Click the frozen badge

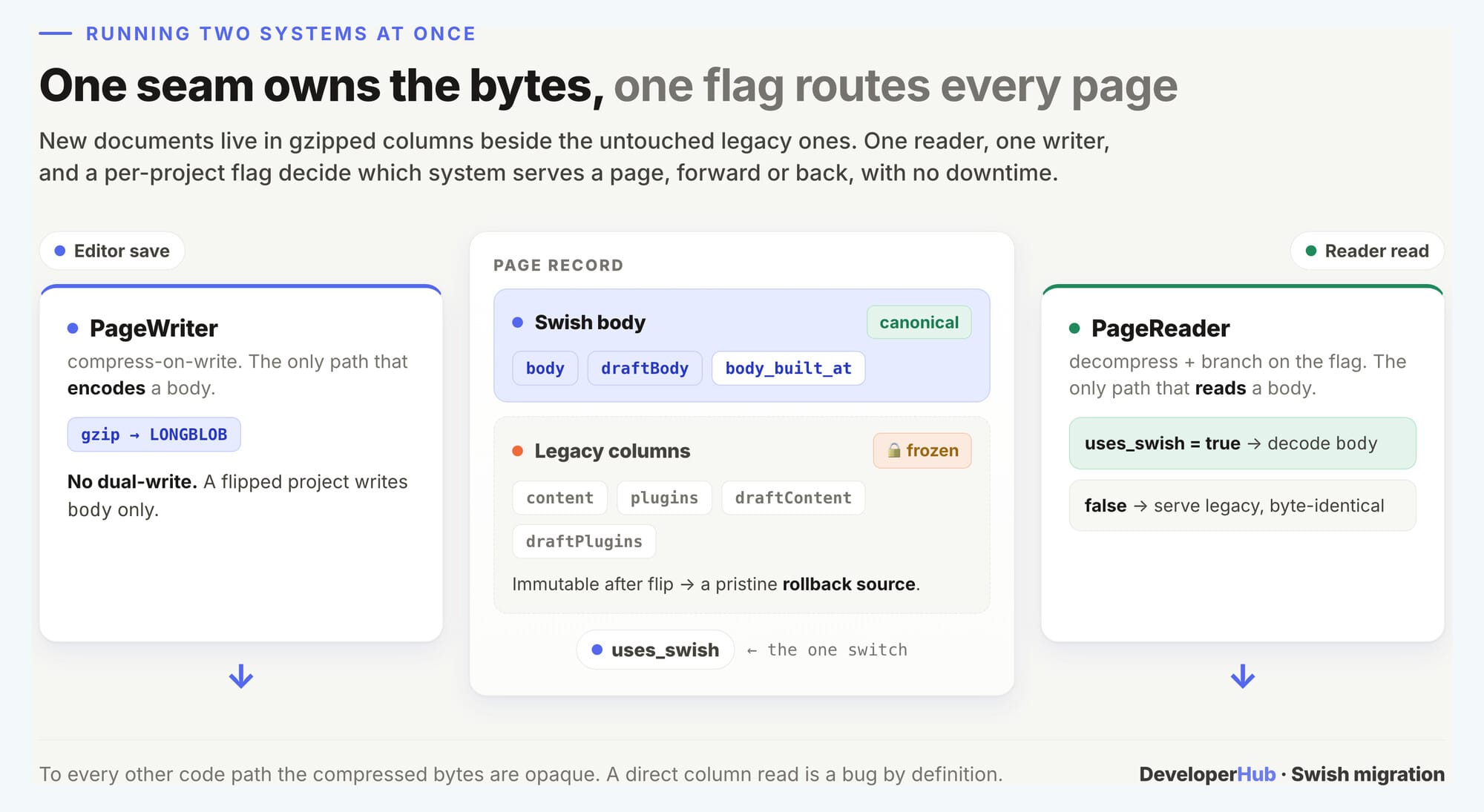coord(922,450)
